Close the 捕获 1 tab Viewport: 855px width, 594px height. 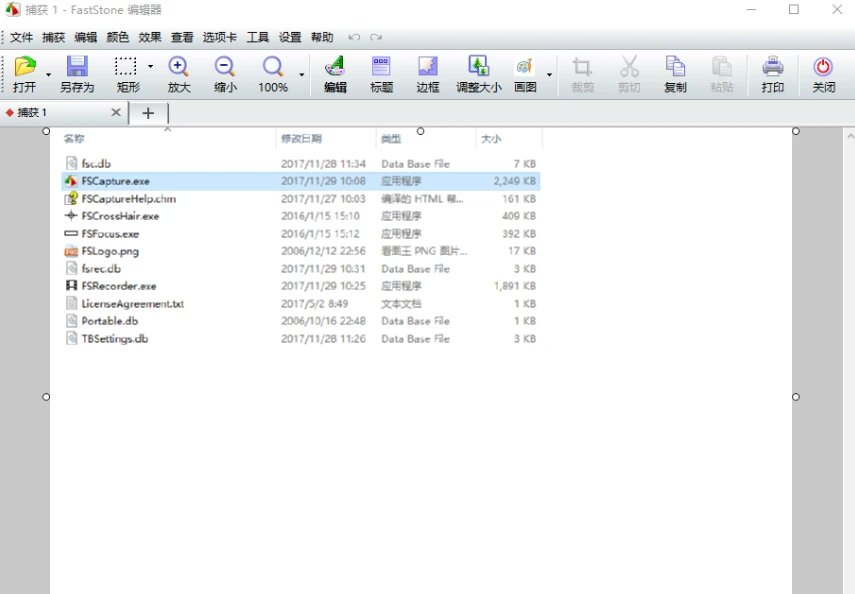[116, 113]
